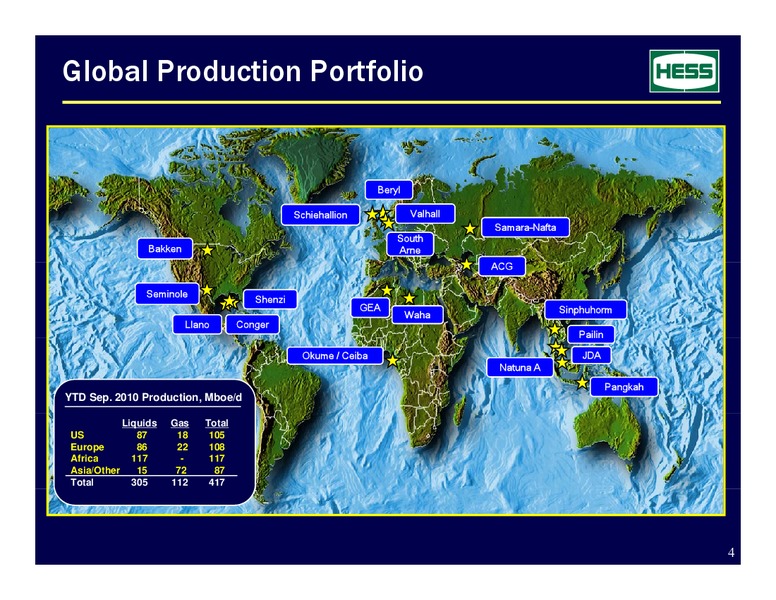Click the star above GEA label
Viewport: 776px width, 600px height.
[387, 290]
